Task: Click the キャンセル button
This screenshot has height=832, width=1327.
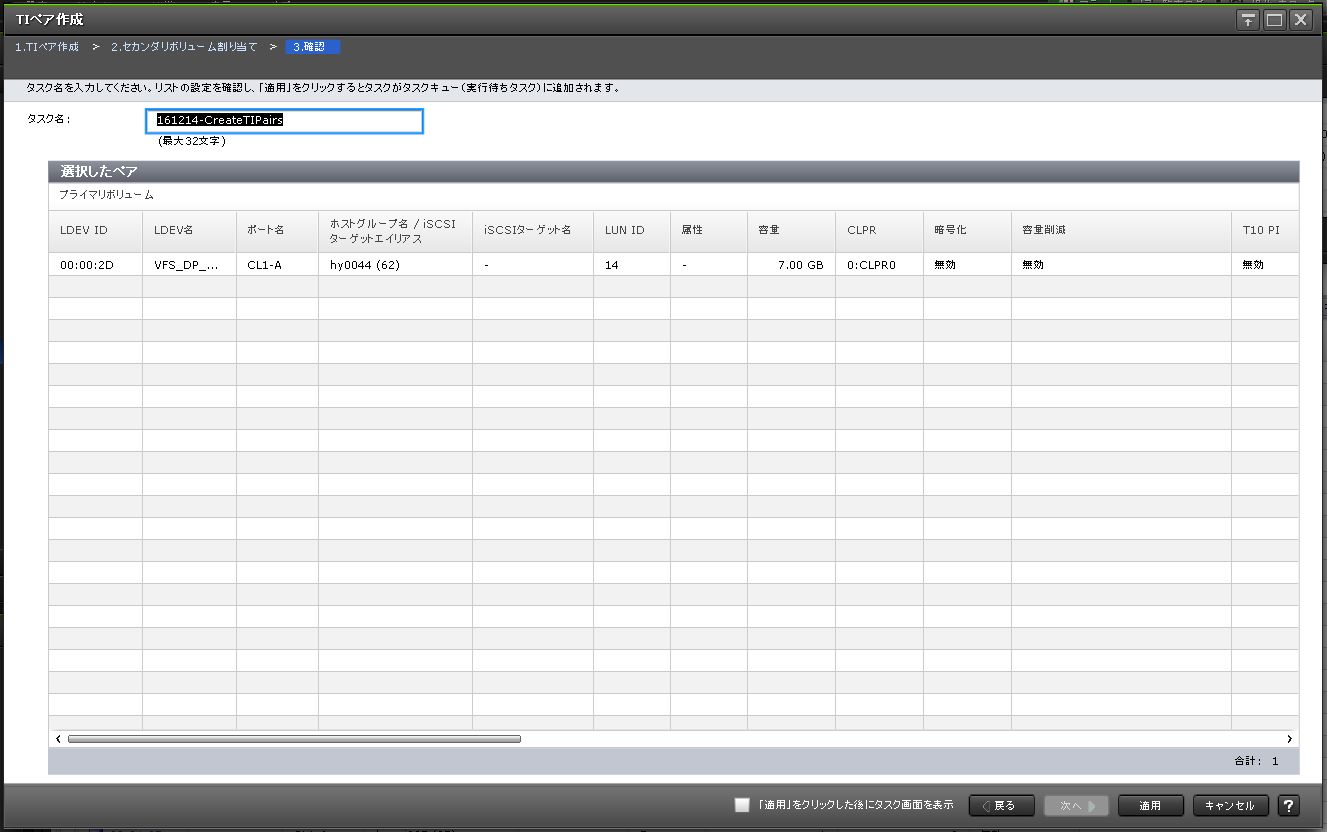Action: click(x=1230, y=805)
